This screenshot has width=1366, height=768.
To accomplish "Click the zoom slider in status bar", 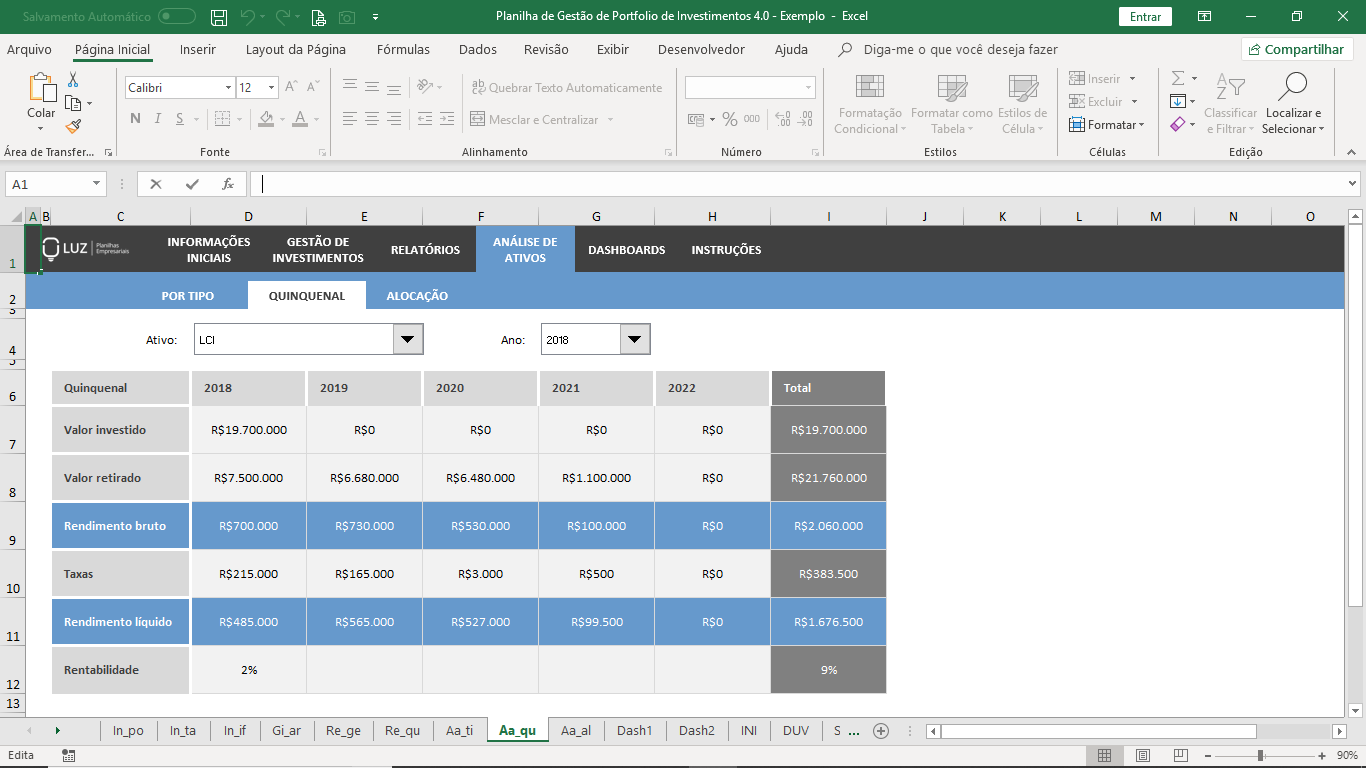I will [x=1260, y=755].
